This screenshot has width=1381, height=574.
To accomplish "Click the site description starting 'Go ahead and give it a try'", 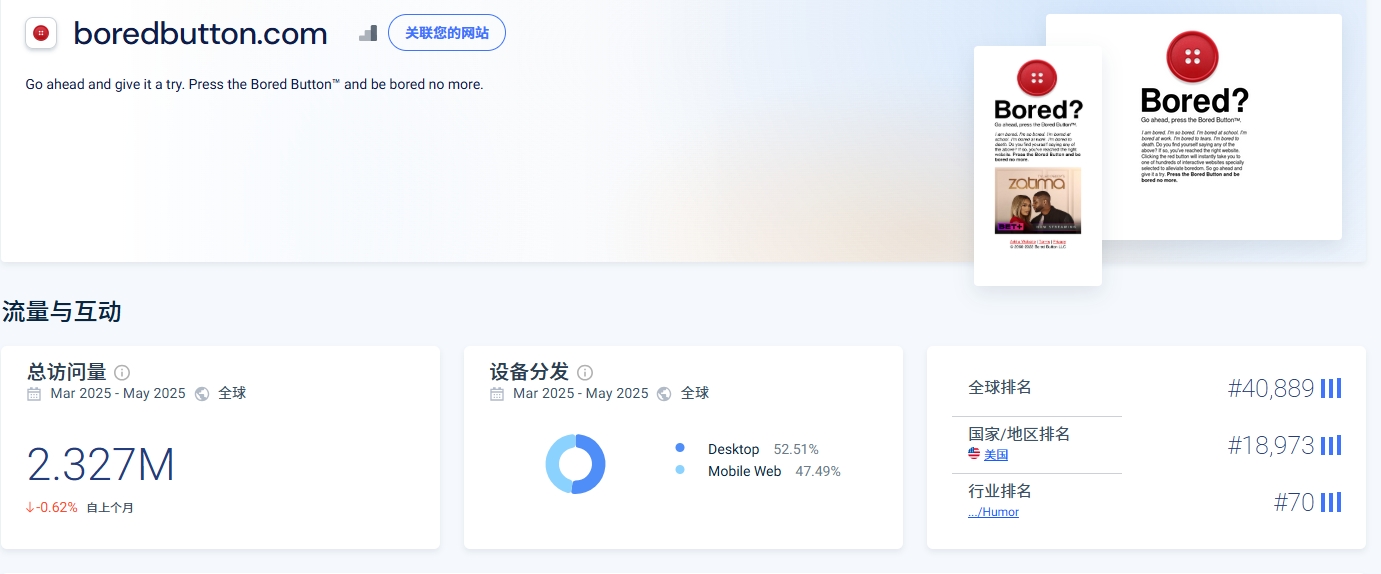I will coord(254,85).
